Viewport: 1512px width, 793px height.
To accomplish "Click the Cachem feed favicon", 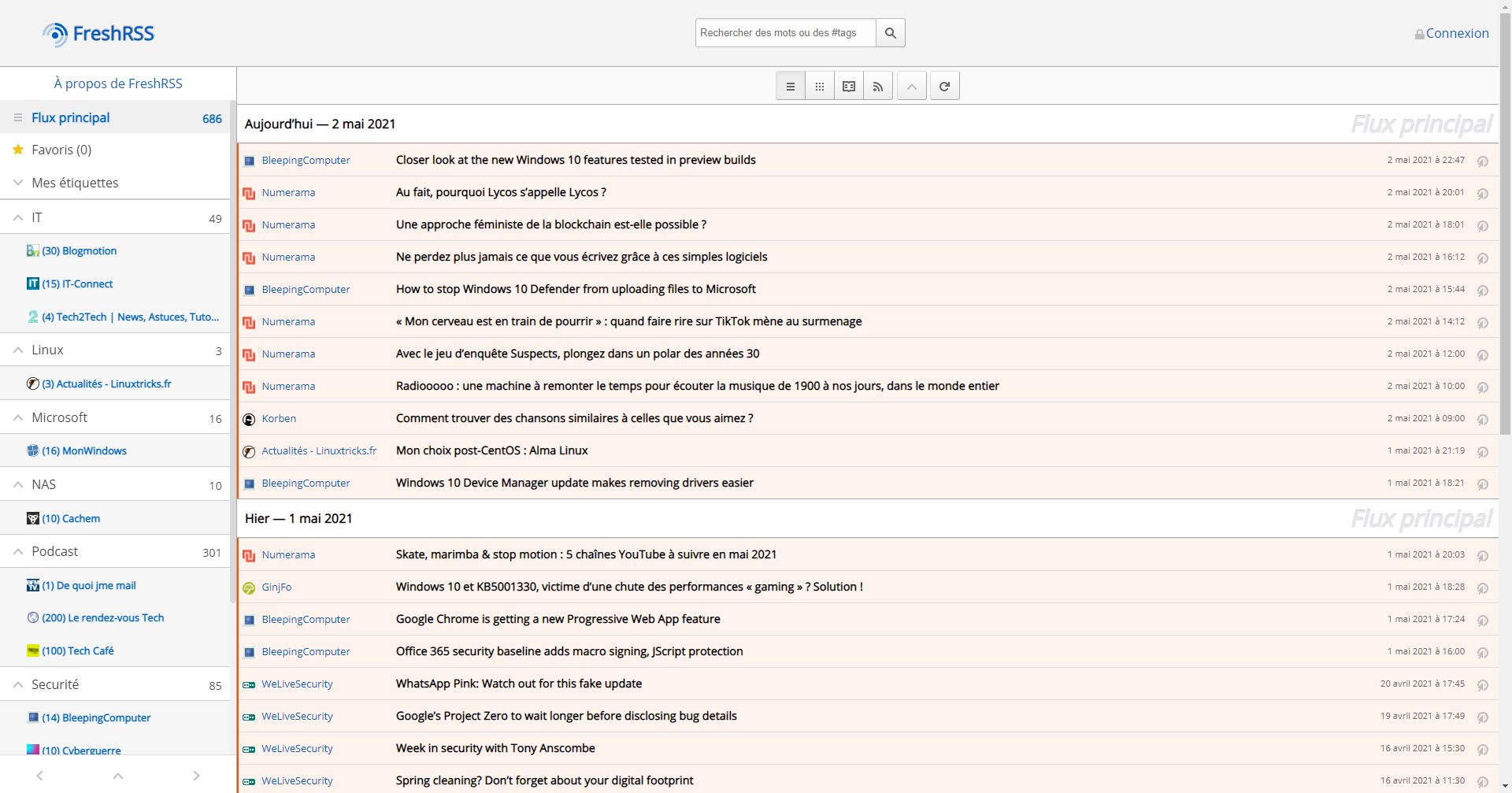I will pyautogui.click(x=32, y=518).
